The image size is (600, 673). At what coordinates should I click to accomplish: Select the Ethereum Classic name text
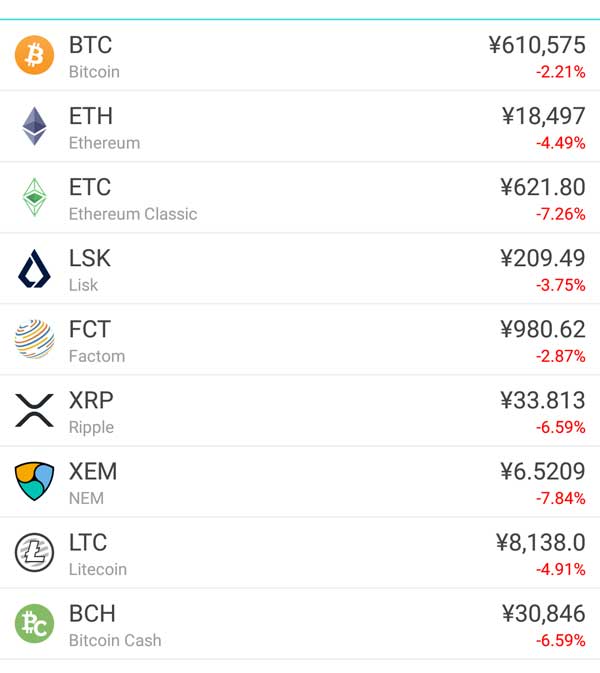coord(133,214)
